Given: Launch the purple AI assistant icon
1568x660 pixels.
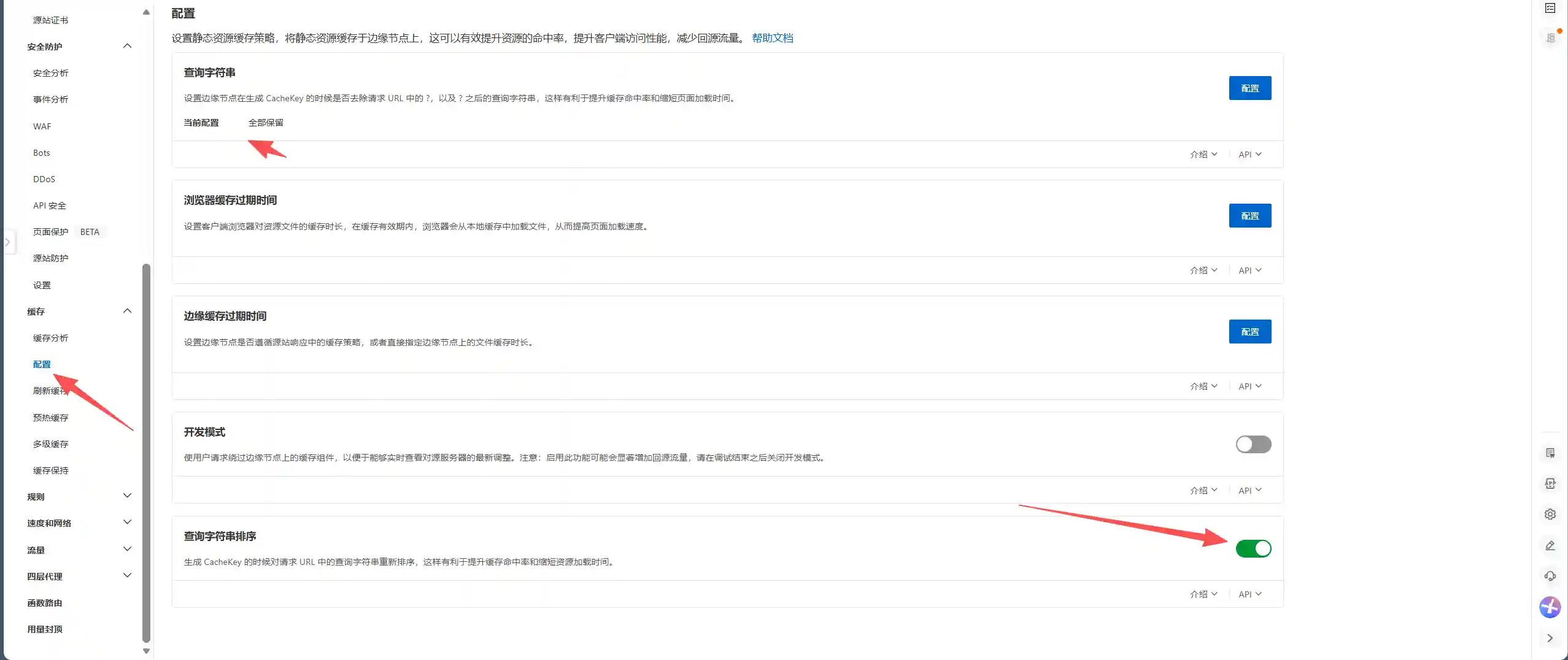Looking at the screenshot, I should 1550,607.
